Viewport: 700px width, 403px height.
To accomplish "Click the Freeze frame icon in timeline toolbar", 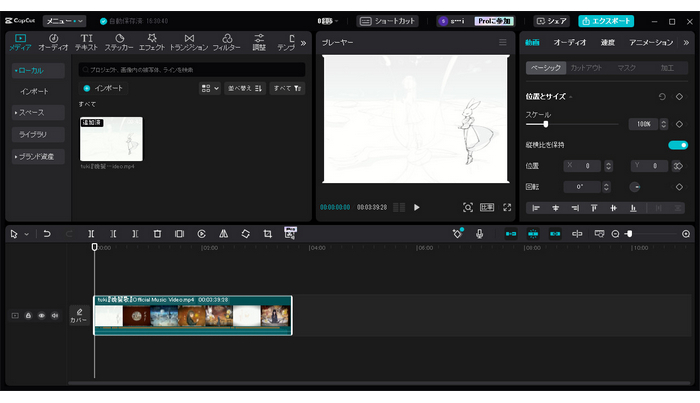I will 179,234.
